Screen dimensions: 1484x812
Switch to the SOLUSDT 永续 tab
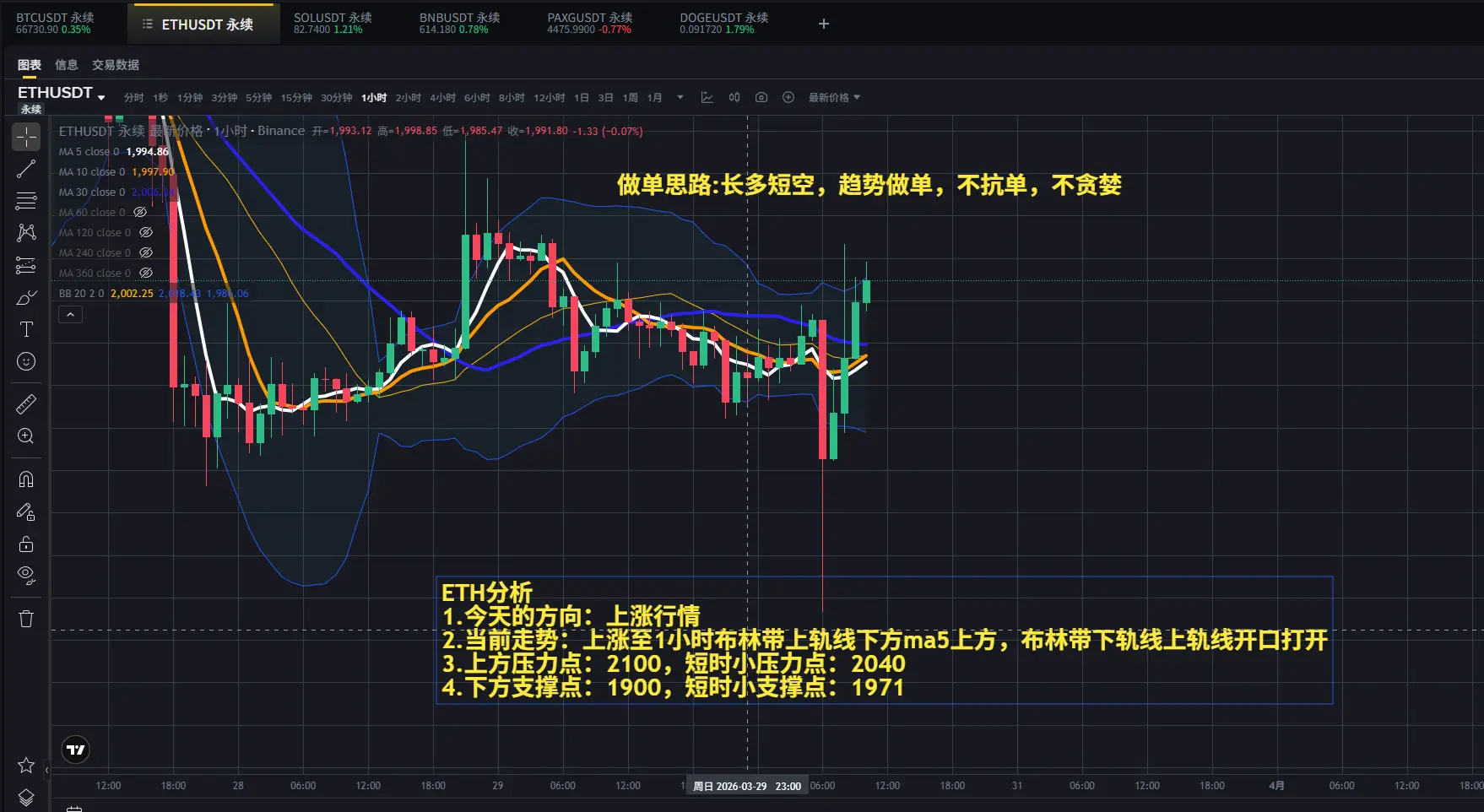coord(333,23)
